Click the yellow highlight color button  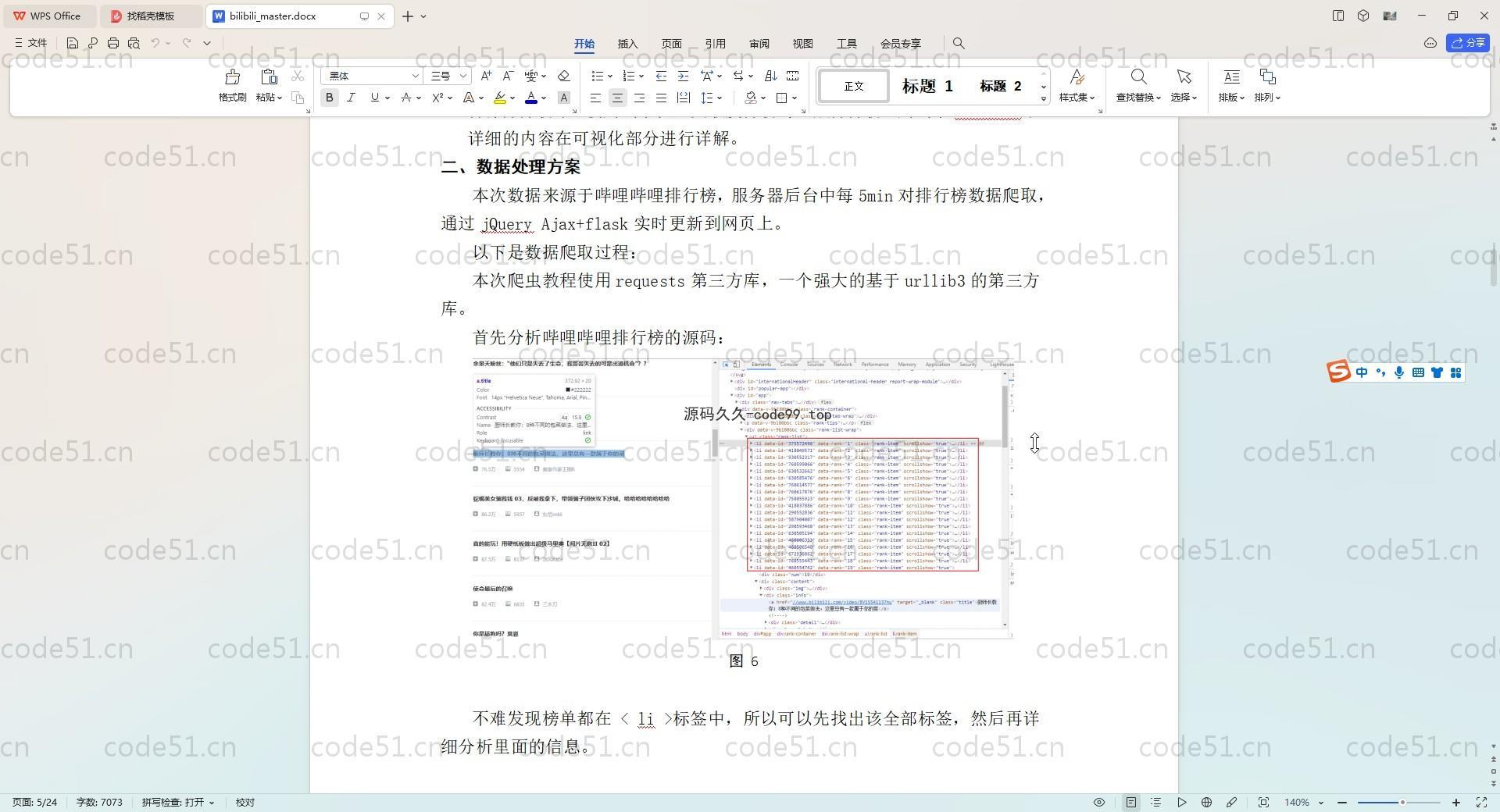click(x=500, y=98)
